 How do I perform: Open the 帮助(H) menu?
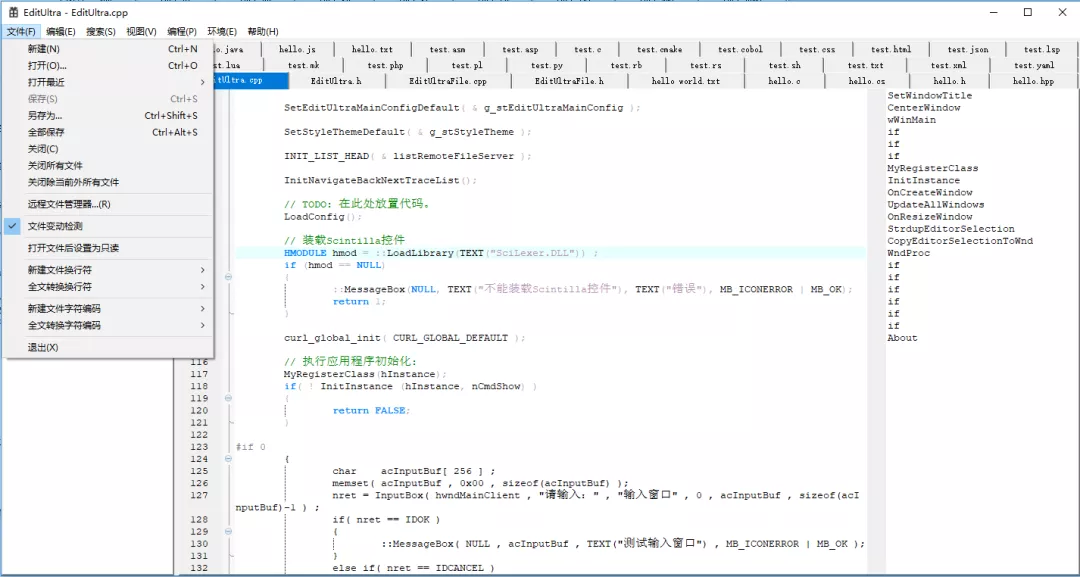(262, 32)
